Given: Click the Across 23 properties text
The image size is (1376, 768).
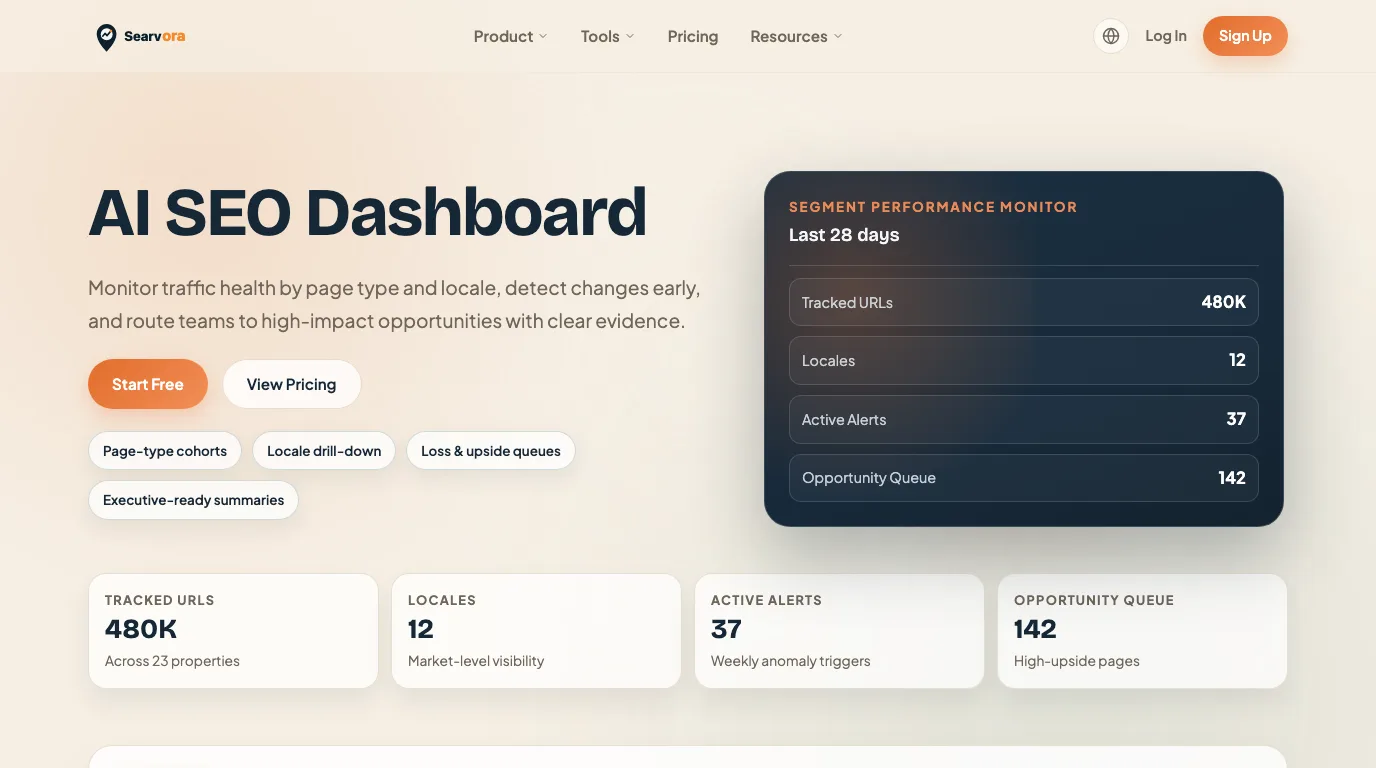Looking at the screenshot, I should (x=172, y=661).
